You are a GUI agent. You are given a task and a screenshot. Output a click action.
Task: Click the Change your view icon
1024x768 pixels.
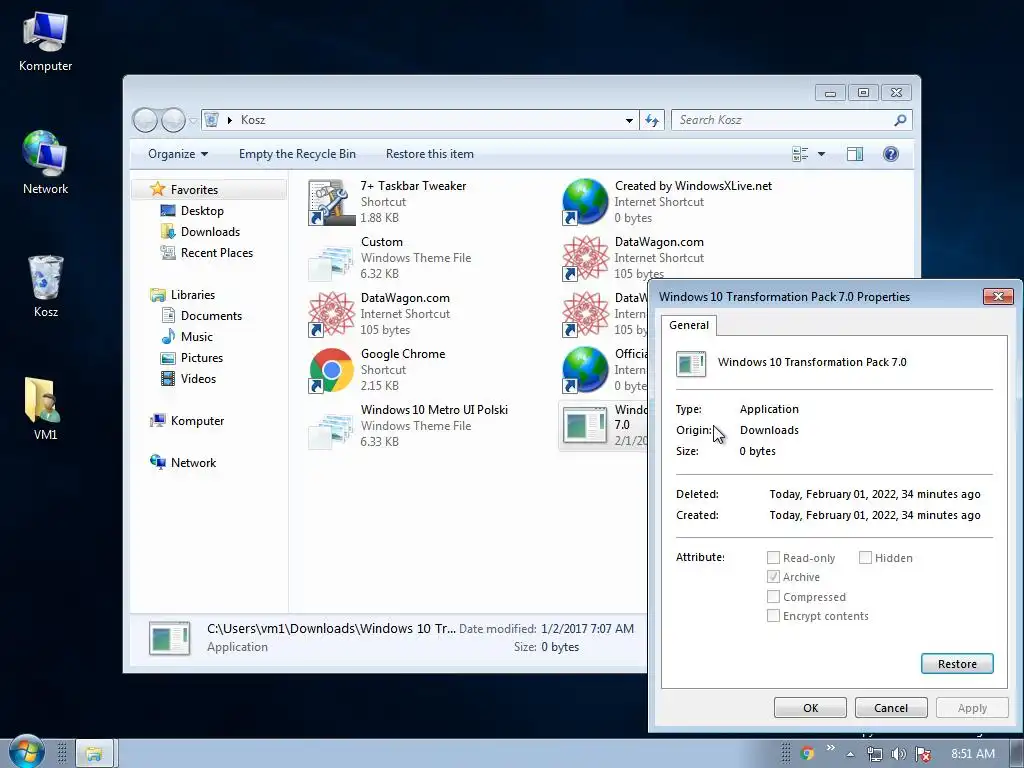[800, 154]
